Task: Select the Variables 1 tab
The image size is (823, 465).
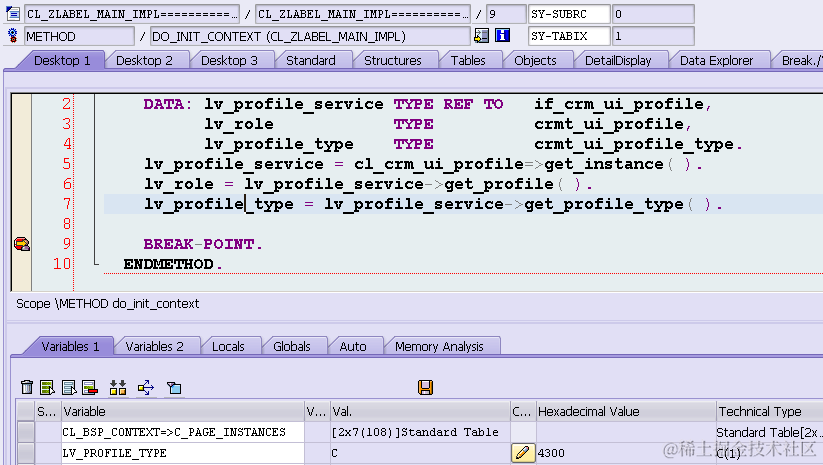Action: (x=70, y=346)
